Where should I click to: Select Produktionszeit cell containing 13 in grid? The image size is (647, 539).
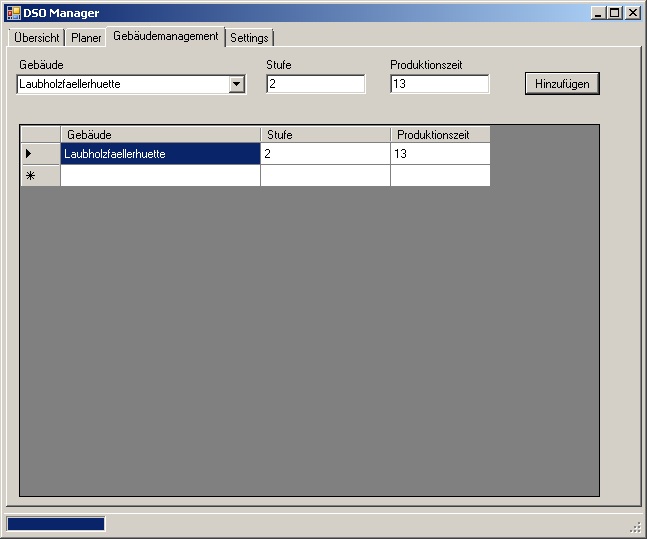[440, 154]
